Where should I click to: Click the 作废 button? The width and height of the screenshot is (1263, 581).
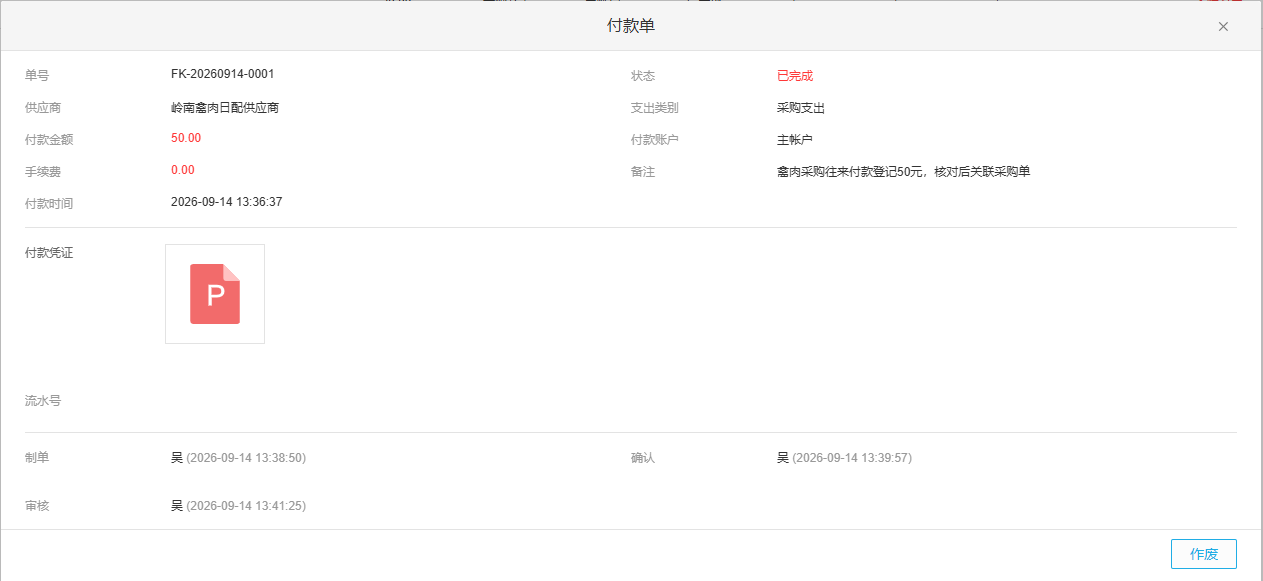point(1204,554)
